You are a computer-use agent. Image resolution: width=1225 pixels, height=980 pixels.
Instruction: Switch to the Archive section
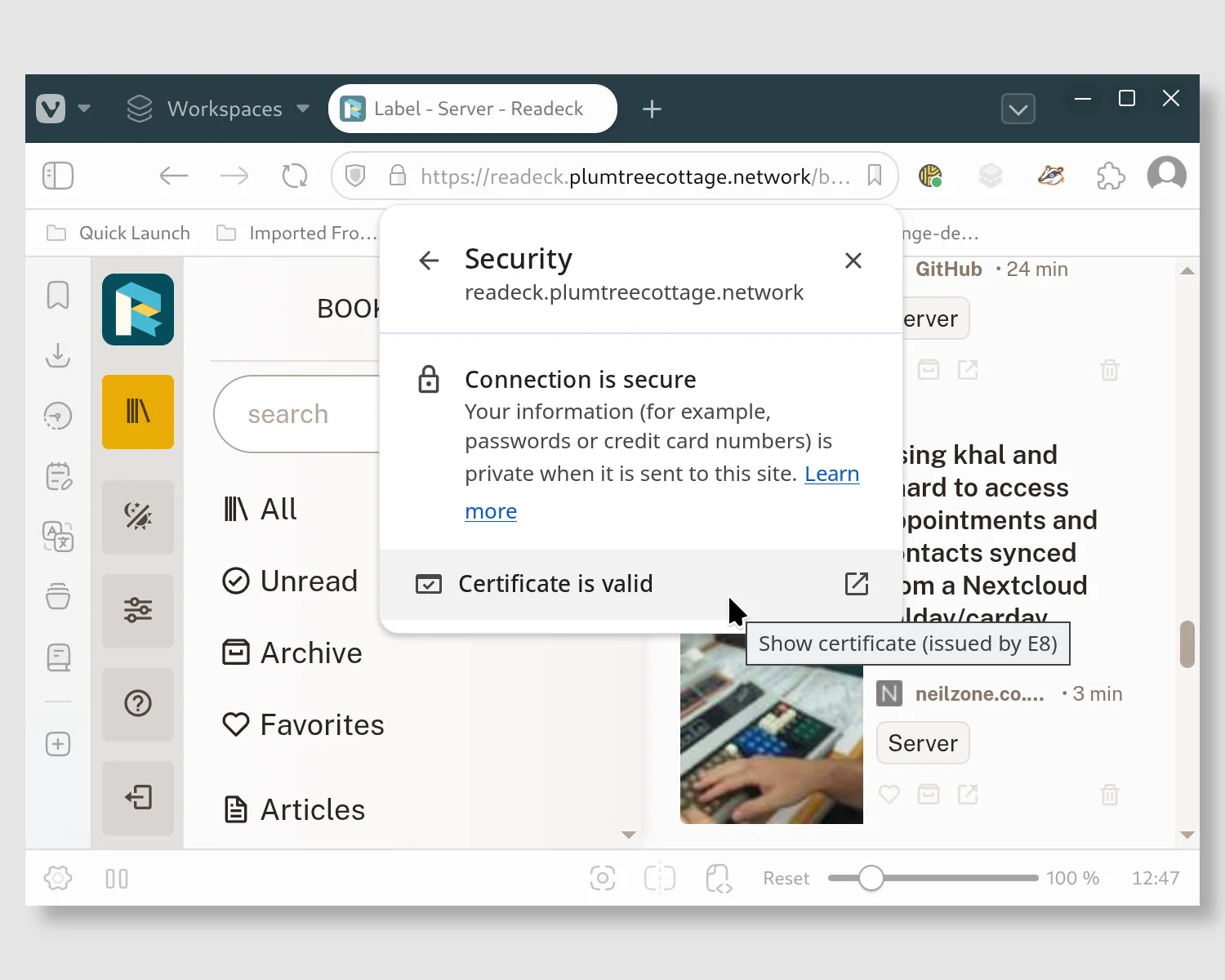click(310, 652)
